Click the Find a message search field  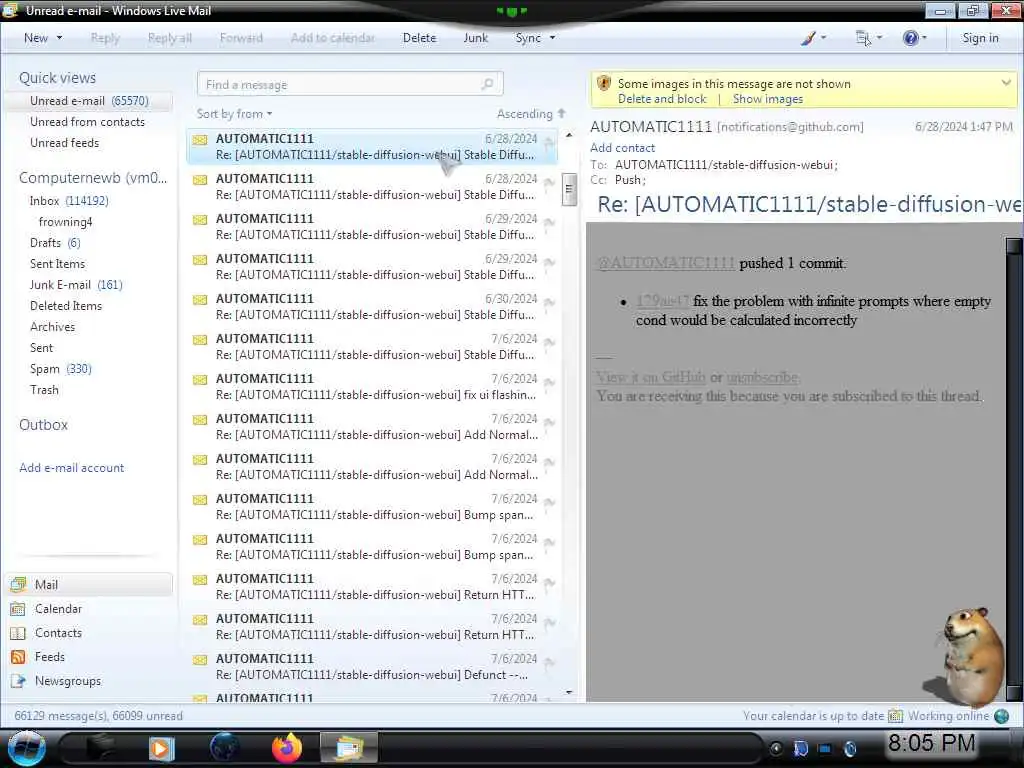pos(349,84)
